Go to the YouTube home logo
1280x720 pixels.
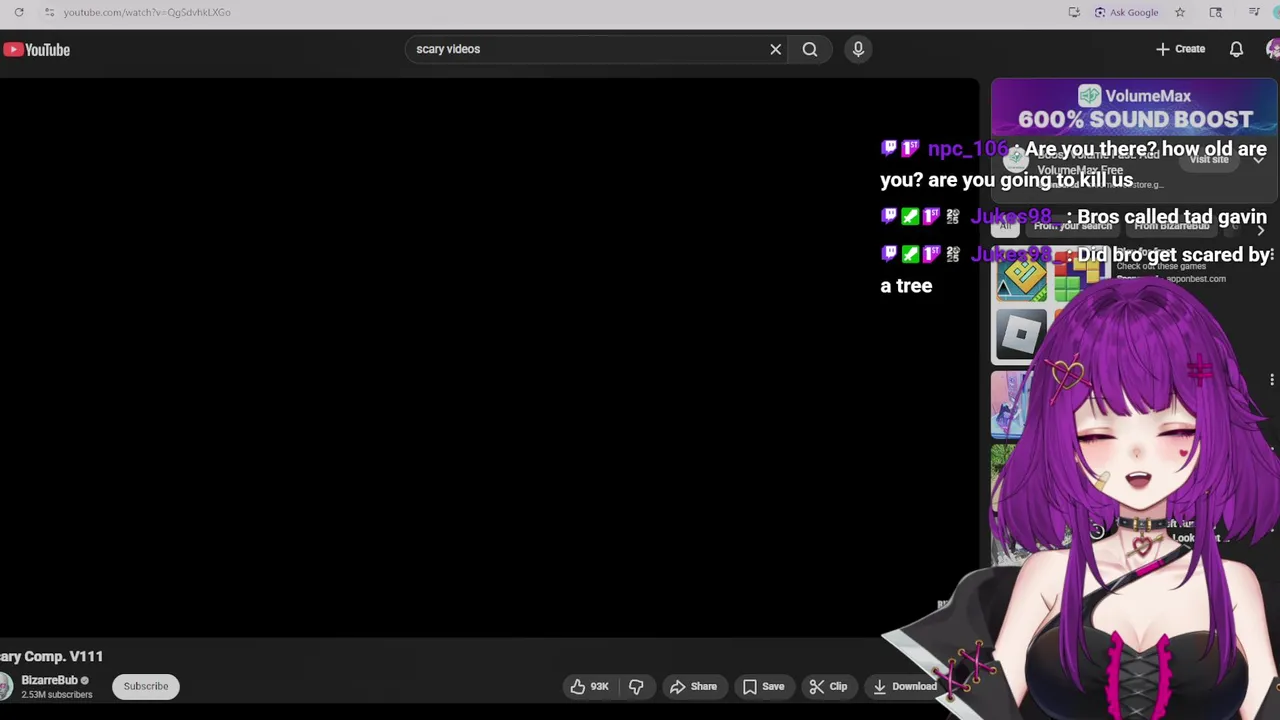(x=36, y=49)
